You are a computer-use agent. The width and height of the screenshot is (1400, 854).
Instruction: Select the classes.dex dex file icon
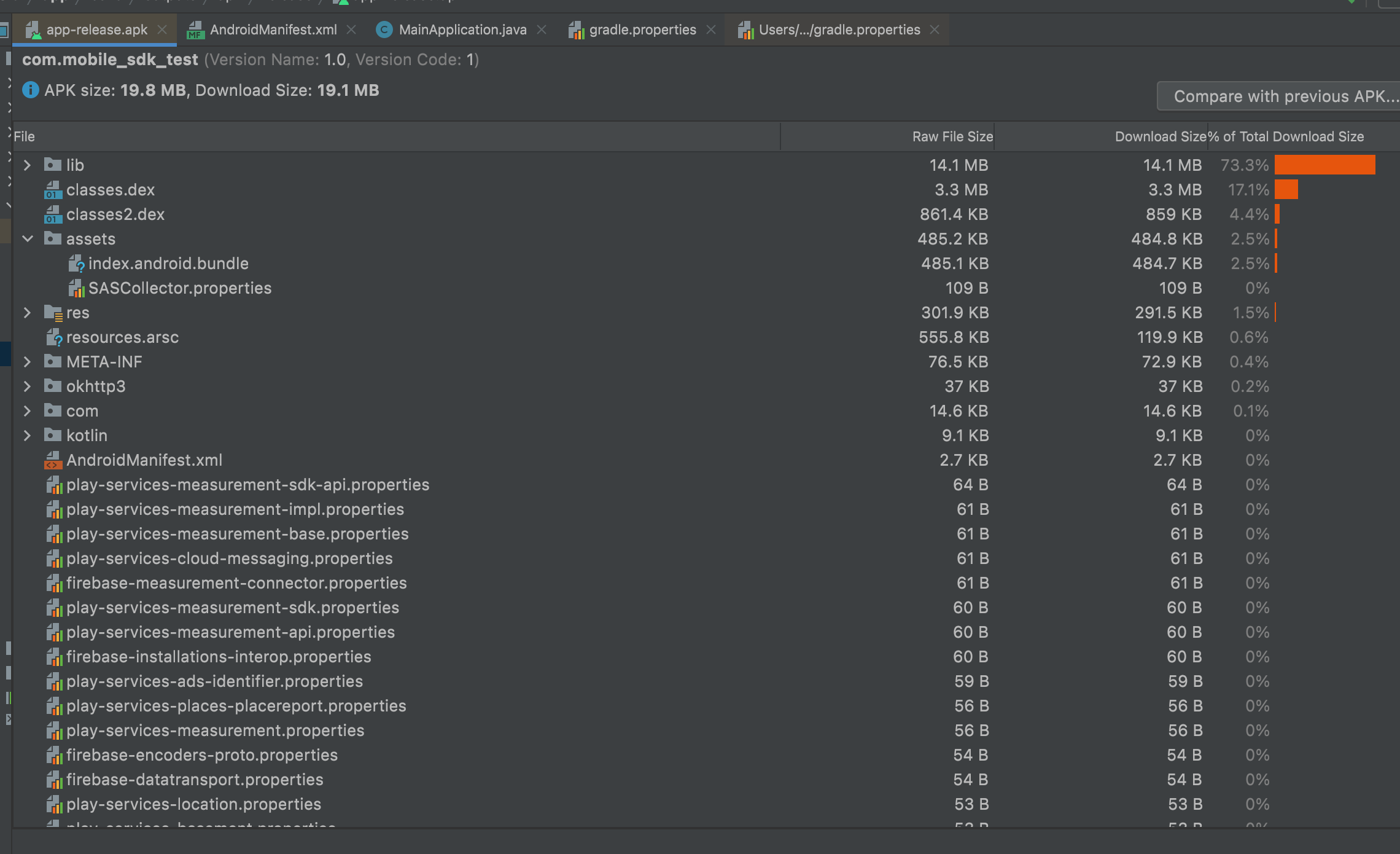[53, 189]
